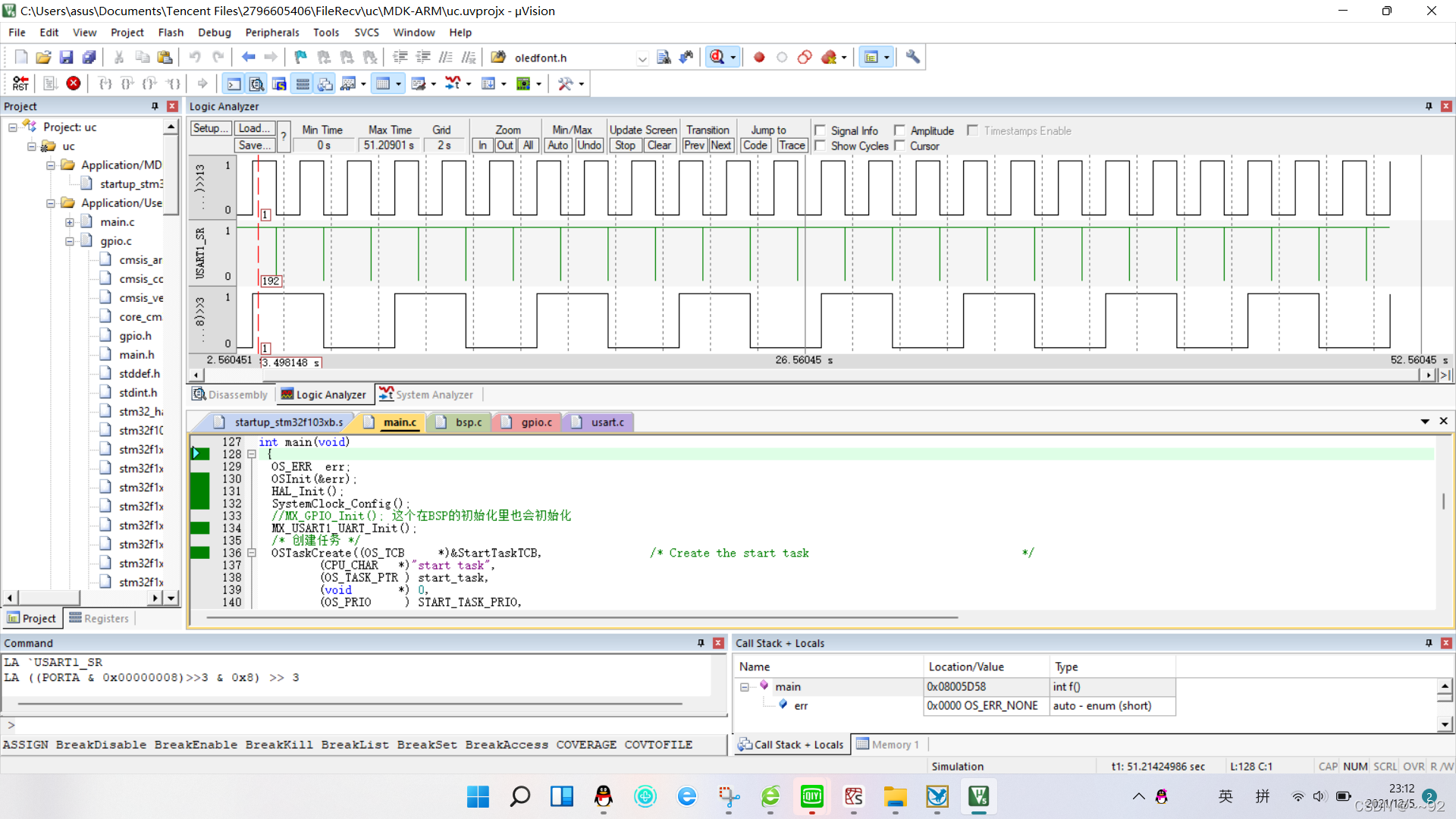
Task: Open the Peripherals menu
Action: point(272,33)
